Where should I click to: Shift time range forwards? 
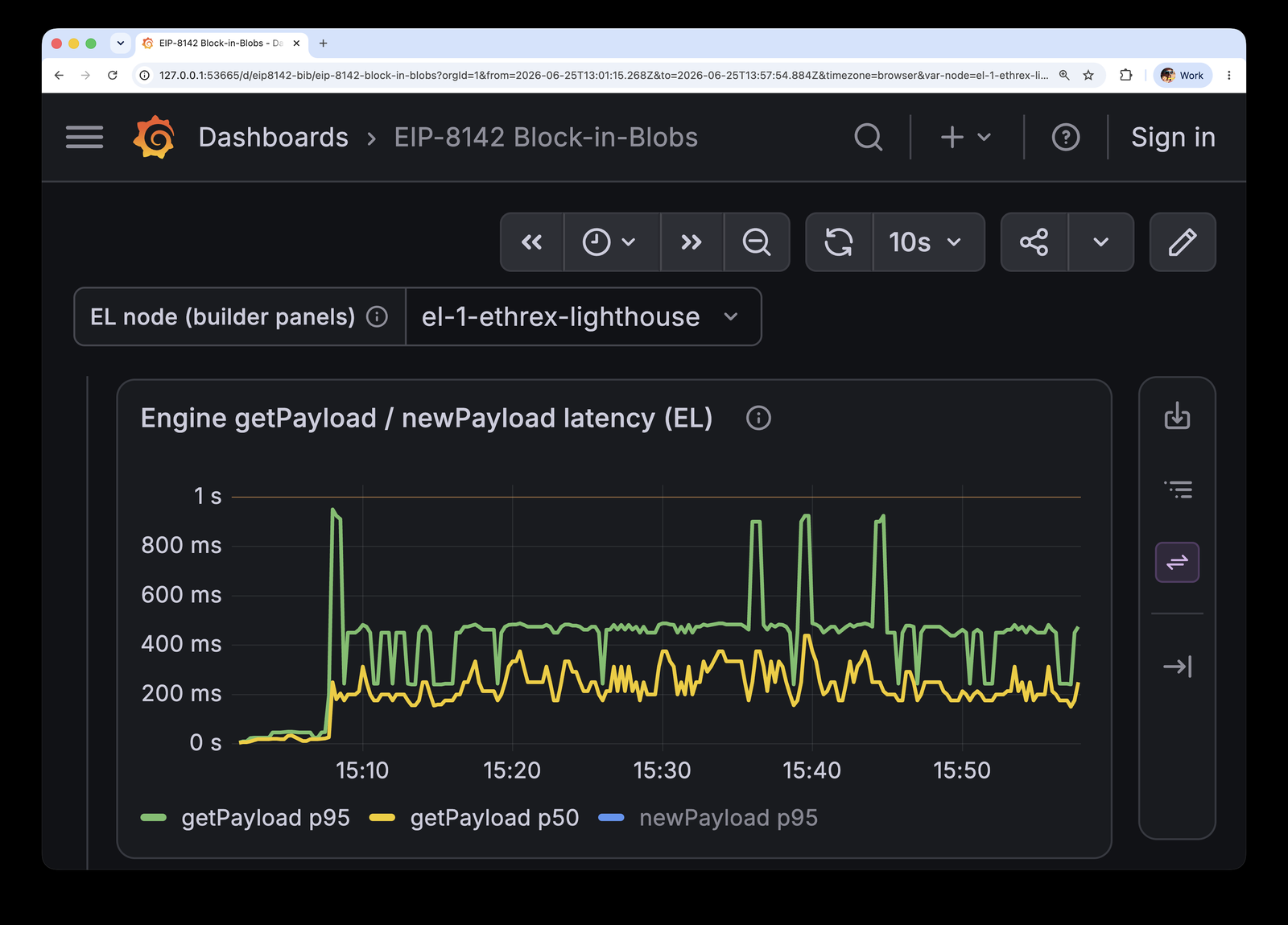pos(691,242)
